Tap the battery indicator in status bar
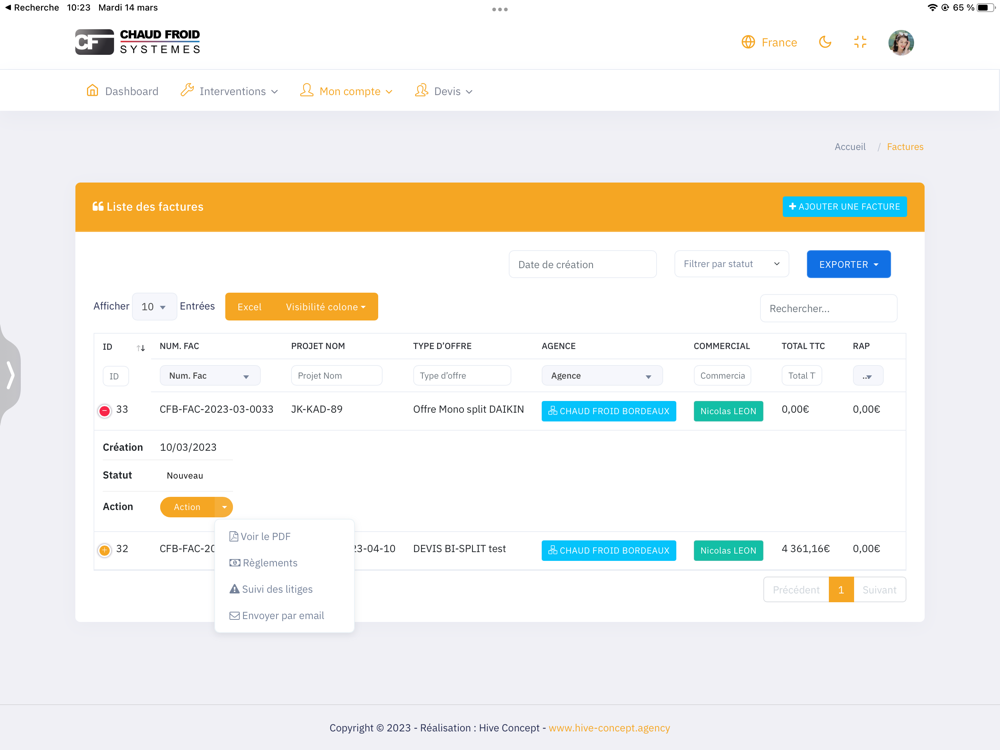Image resolution: width=1000 pixels, height=750 pixels. pyautogui.click(x=985, y=8)
